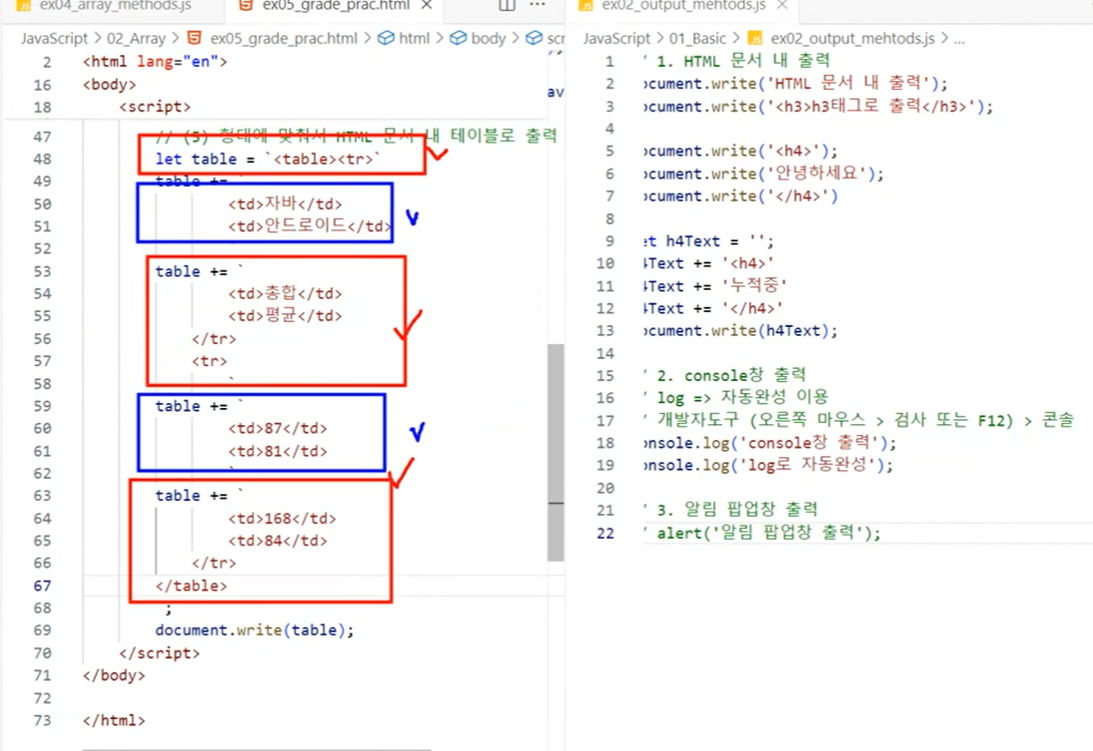Select the body symbol icon in breadcrumbs
The height and width of the screenshot is (751, 1093).
click(458, 38)
